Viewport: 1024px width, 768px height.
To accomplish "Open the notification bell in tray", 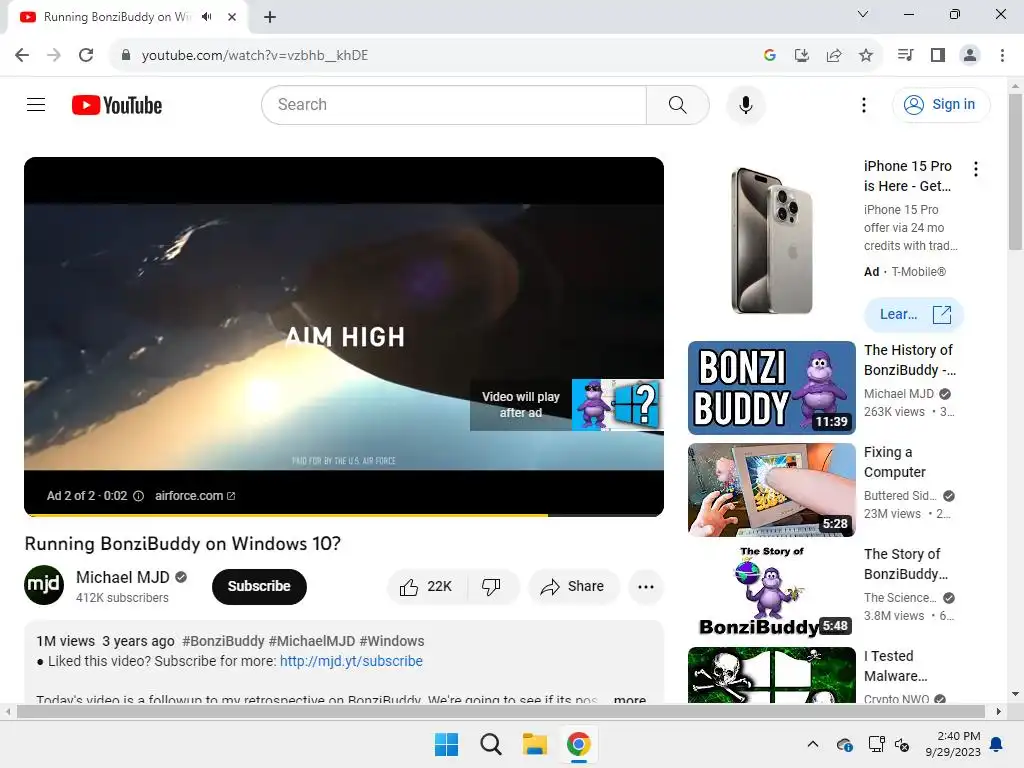I will [x=997, y=744].
